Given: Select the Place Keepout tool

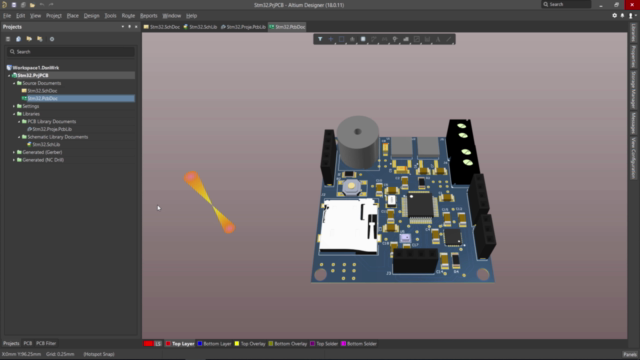Looking at the screenshot, I should (x=416, y=39).
